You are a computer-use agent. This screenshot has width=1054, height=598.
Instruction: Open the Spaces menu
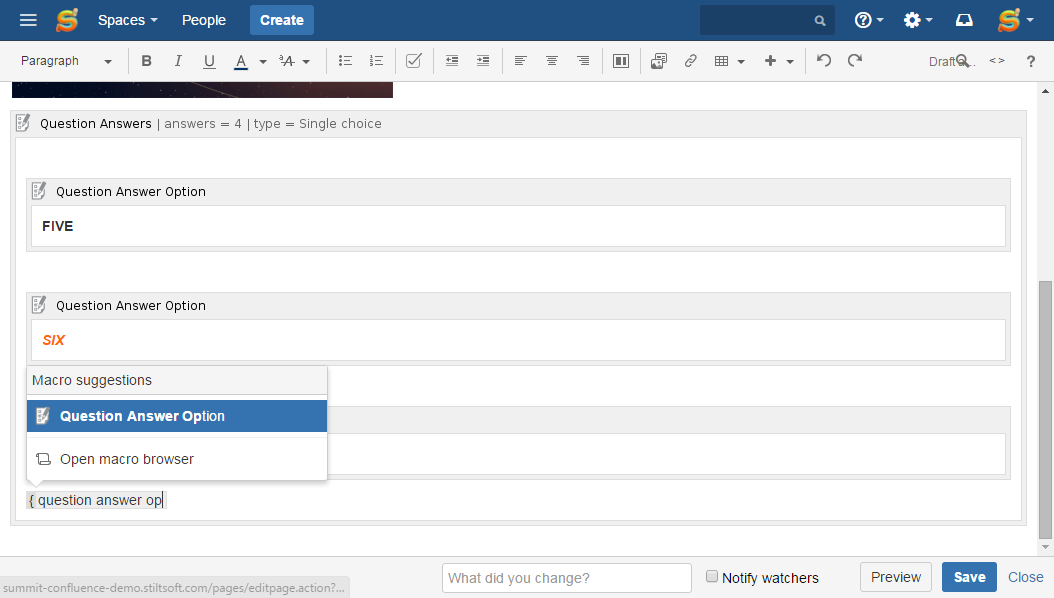point(128,20)
